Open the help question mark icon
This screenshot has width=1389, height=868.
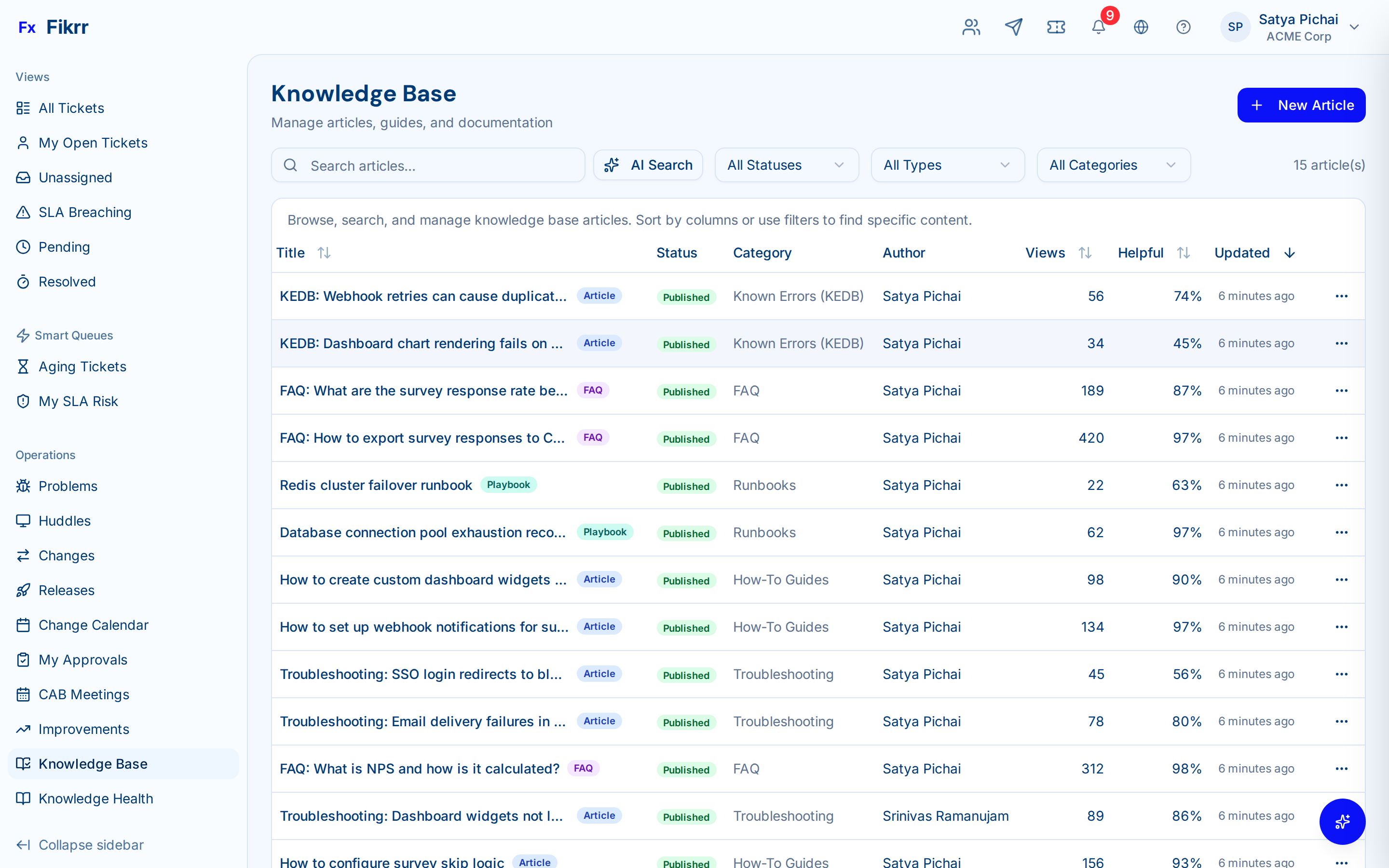[1183, 27]
